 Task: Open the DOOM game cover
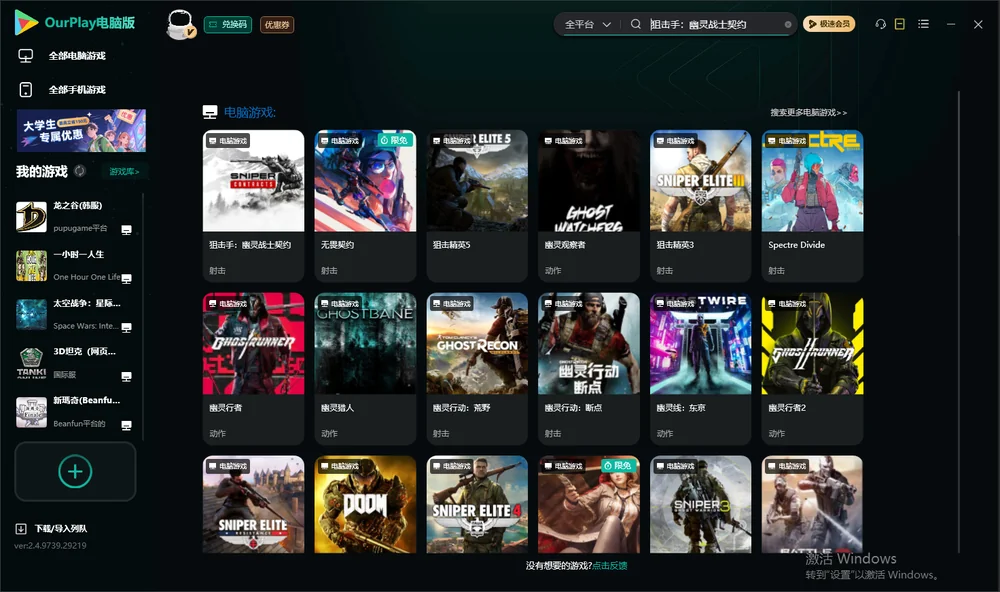365,504
